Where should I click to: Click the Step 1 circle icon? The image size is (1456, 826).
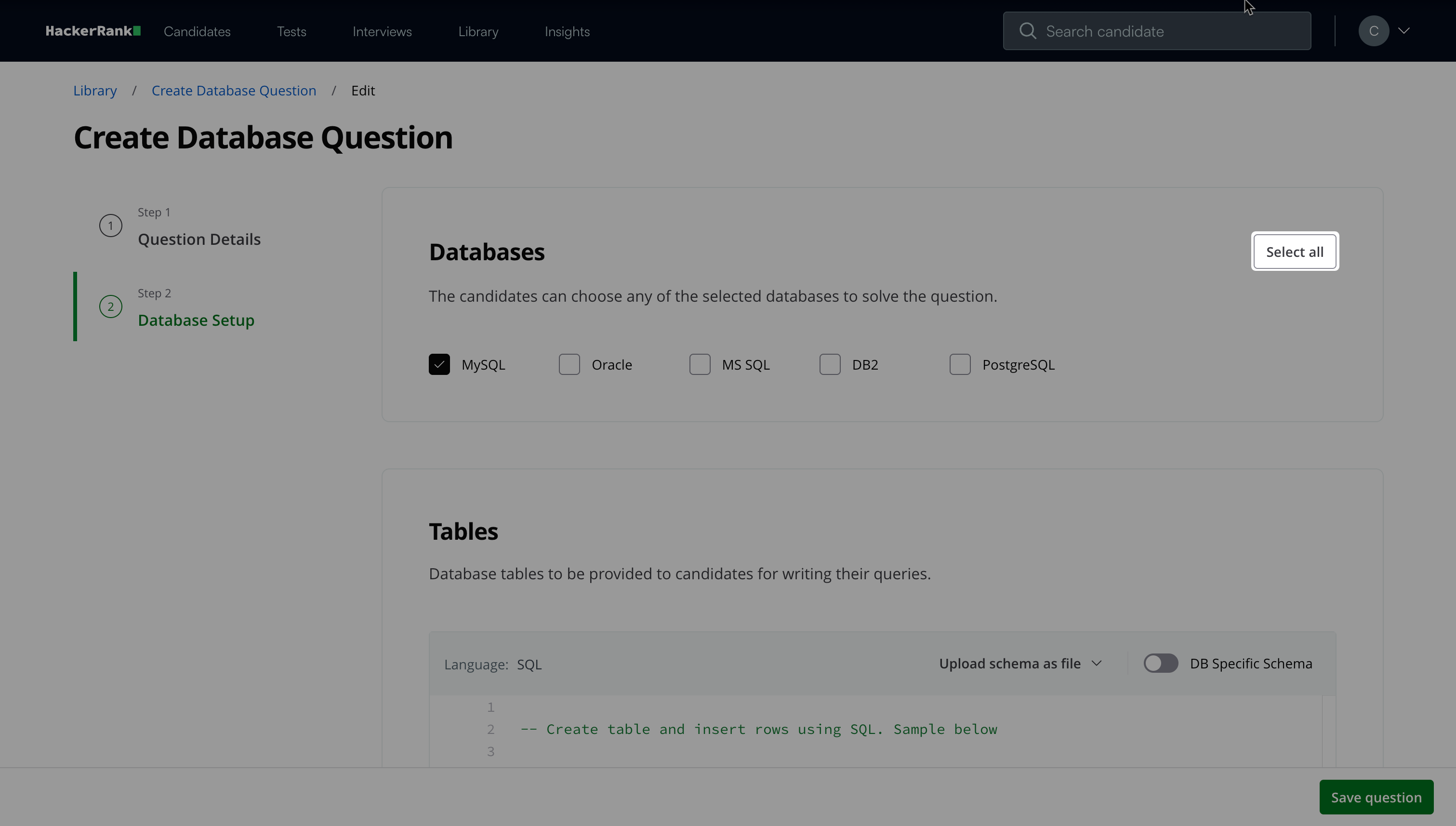[111, 226]
